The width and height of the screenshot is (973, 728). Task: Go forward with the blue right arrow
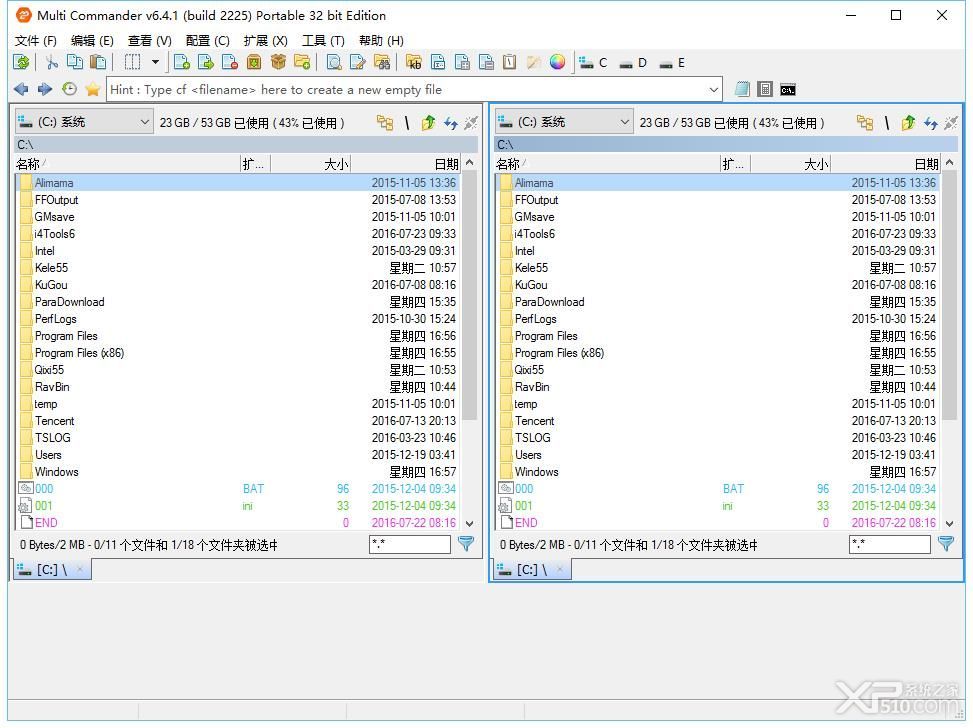(45, 89)
